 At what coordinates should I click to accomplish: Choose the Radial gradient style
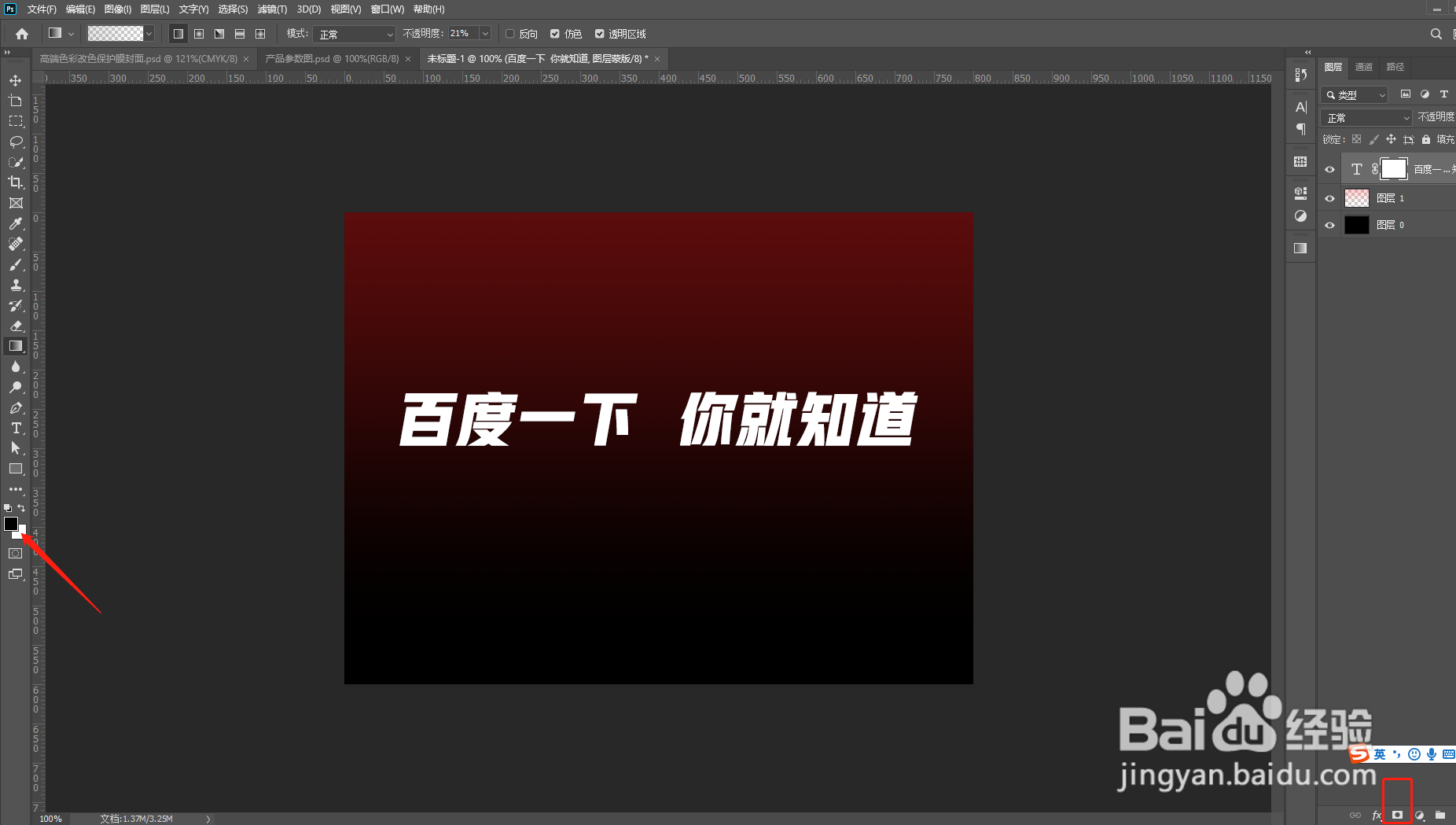click(199, 34)
